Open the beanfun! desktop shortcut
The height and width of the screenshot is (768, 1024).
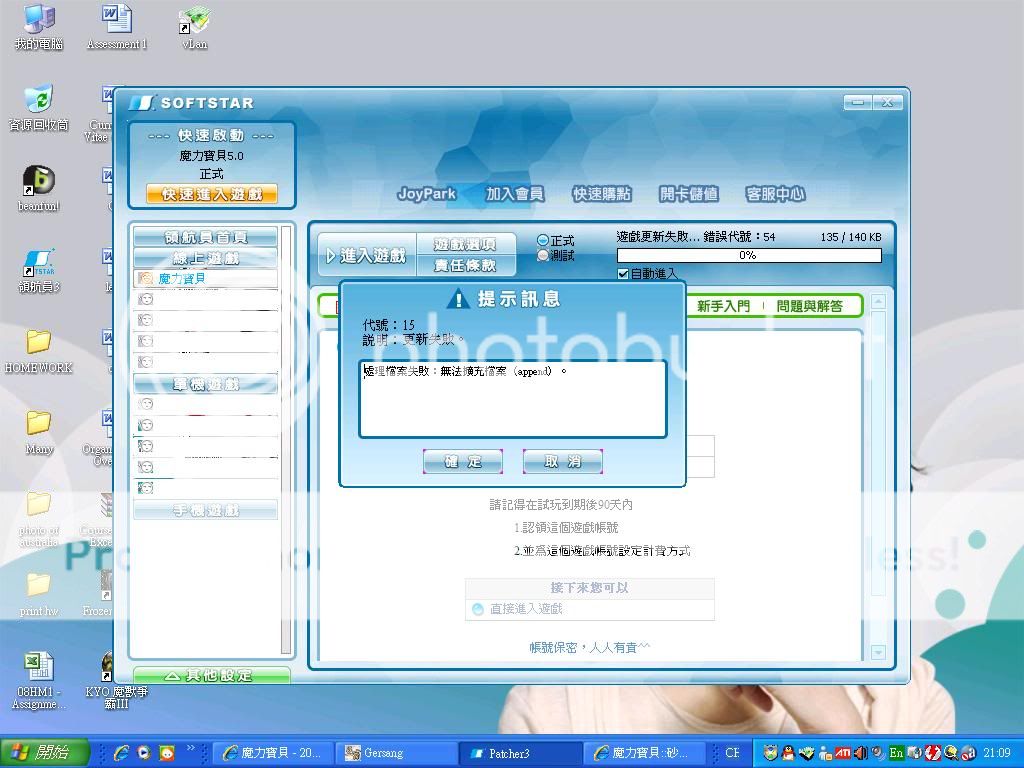coord(38,182)
